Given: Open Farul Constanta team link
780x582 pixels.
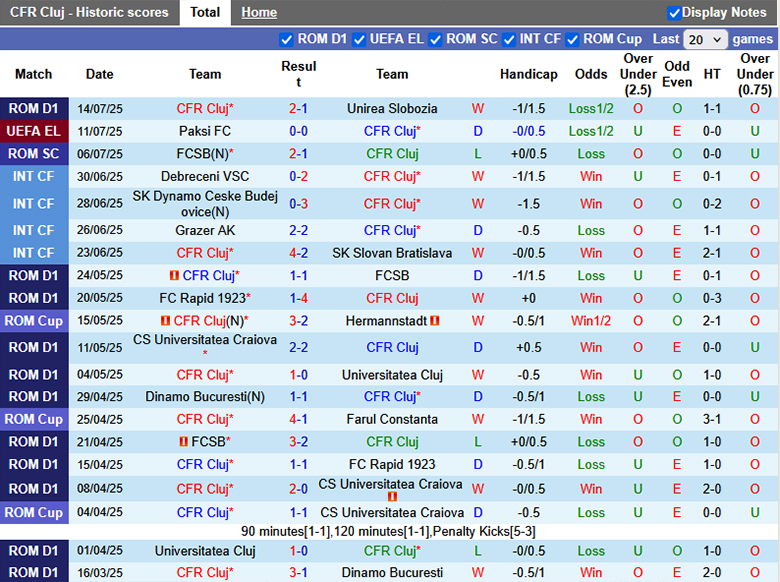Looking at the screenshot, I should pyautogui.click(x=392, y=419).
